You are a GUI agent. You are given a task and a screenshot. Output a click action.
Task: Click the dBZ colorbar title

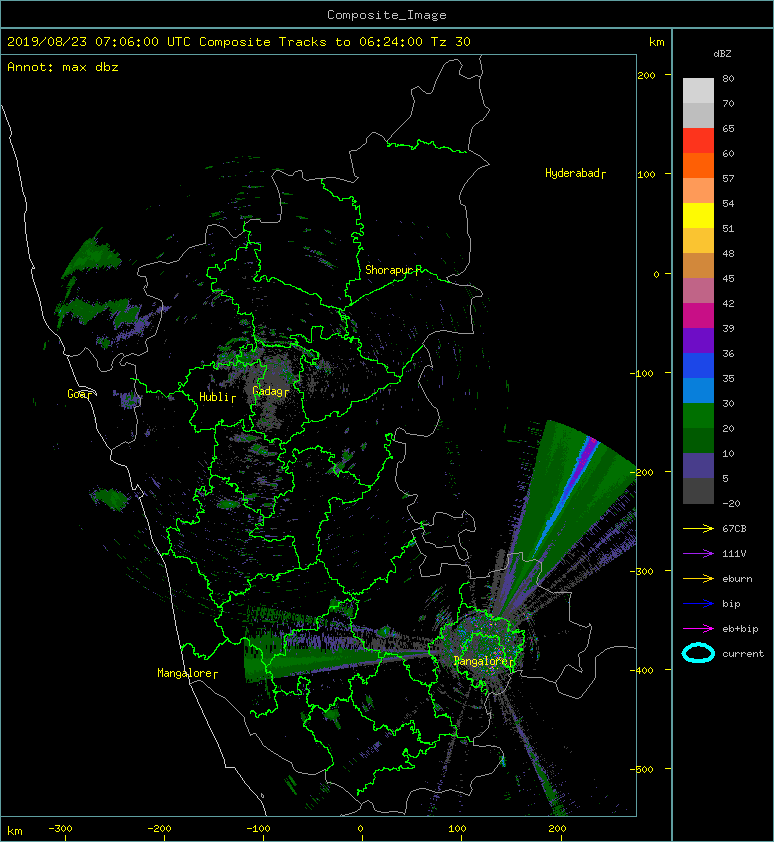(x=722, y=54)
